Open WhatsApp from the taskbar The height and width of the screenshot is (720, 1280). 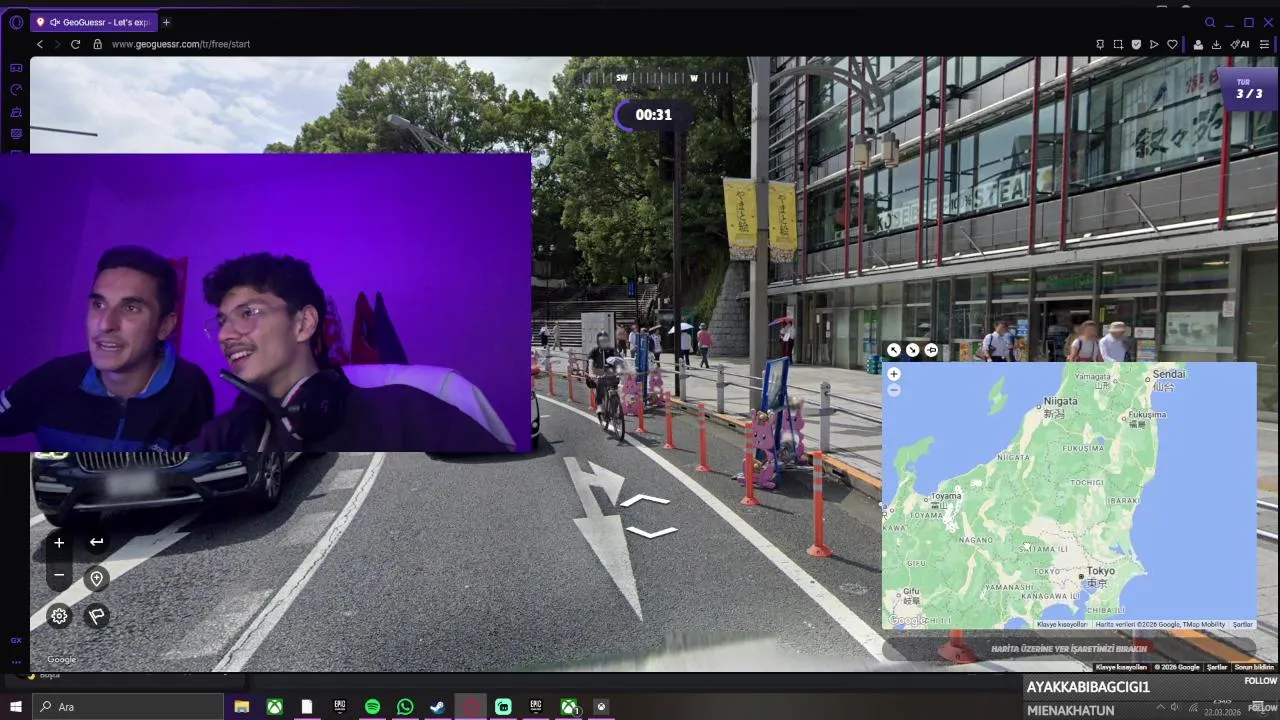[405, 707]
